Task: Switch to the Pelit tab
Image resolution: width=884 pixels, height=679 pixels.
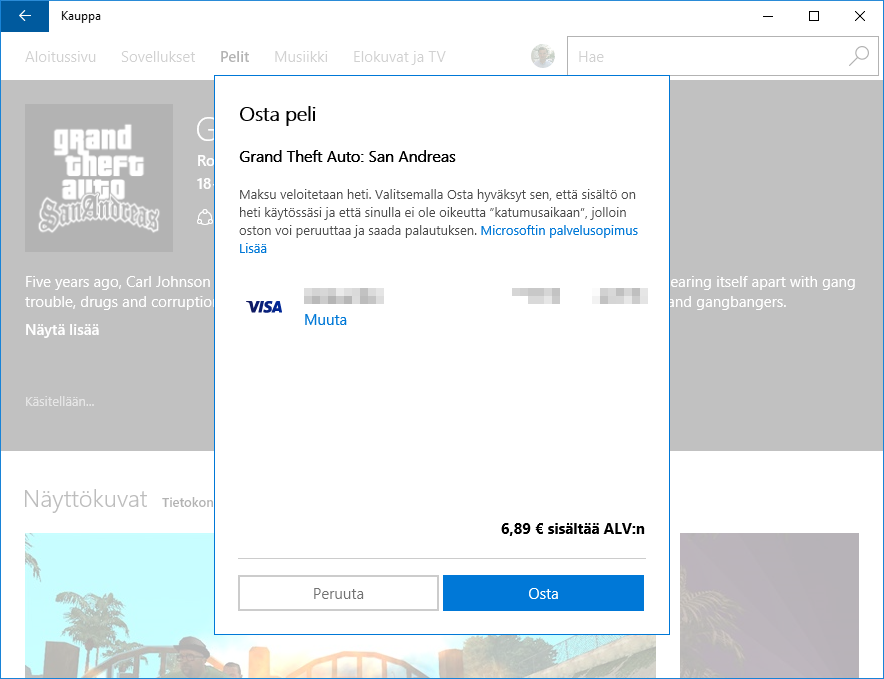Action: (235, 57)
